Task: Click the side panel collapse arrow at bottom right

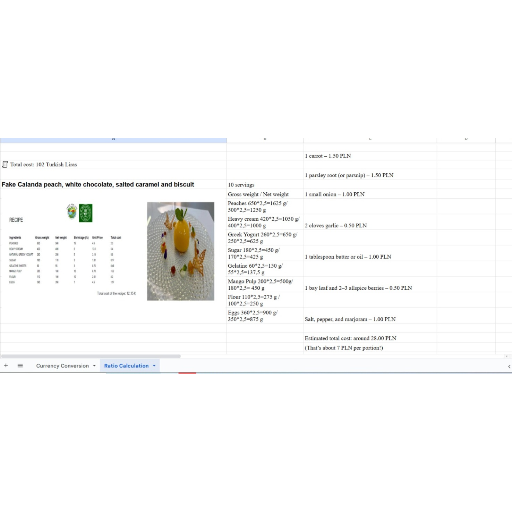Action: [509, 366]
